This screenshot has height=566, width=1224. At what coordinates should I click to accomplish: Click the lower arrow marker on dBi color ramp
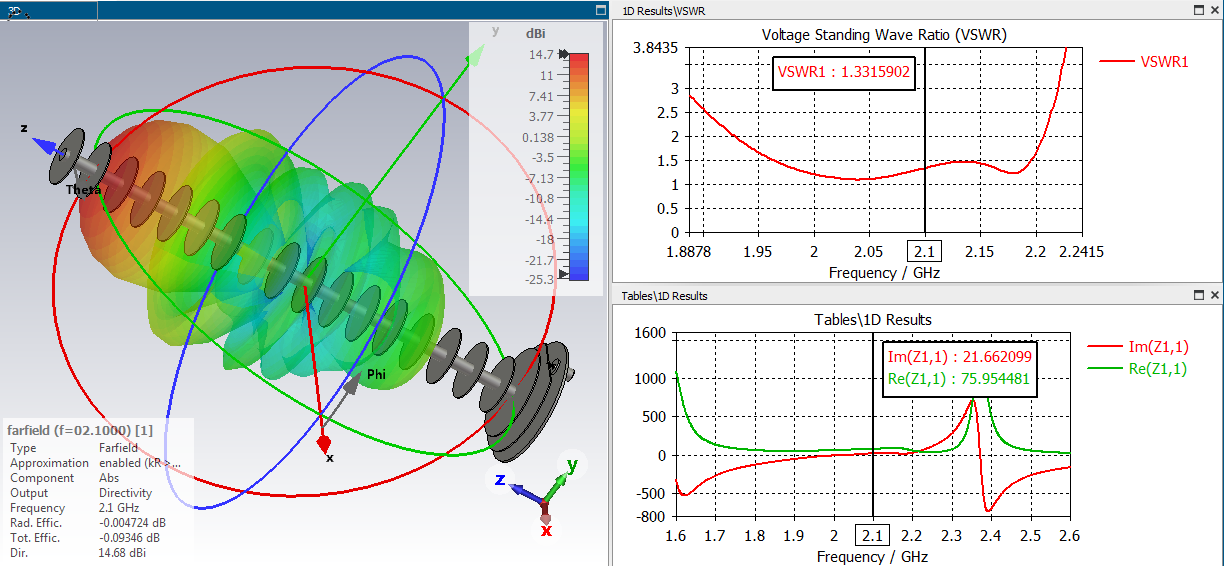click(x=564, y=274)
